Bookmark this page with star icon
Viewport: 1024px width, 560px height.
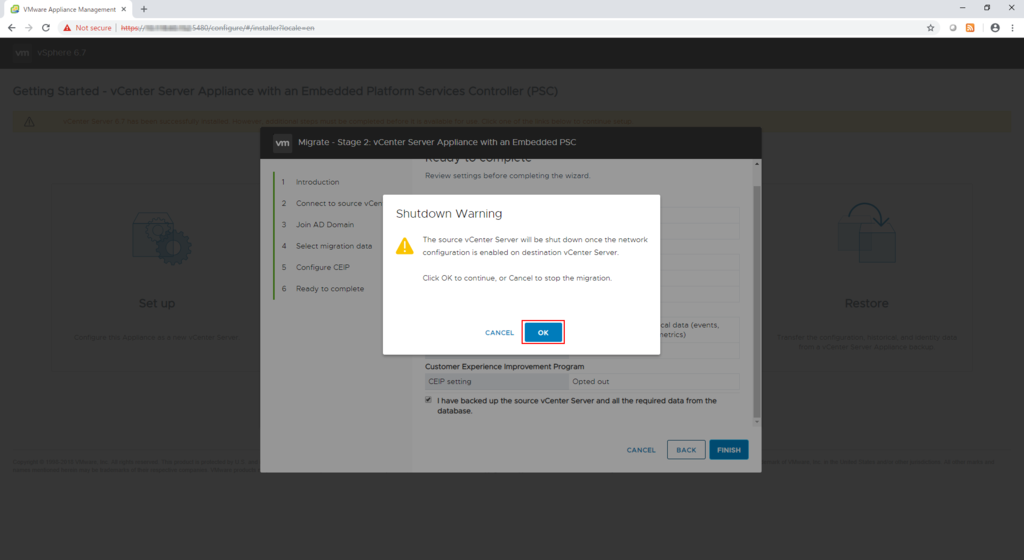point(931,28)
